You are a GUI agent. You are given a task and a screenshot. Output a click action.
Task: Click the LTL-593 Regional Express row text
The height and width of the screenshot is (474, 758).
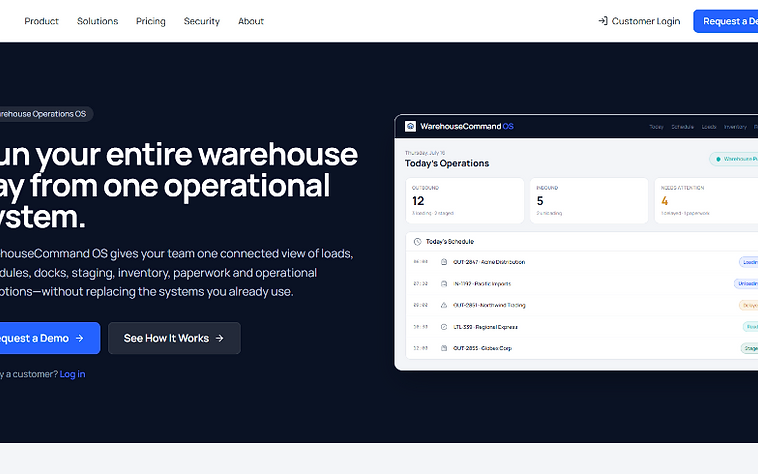tap(485, 327)
